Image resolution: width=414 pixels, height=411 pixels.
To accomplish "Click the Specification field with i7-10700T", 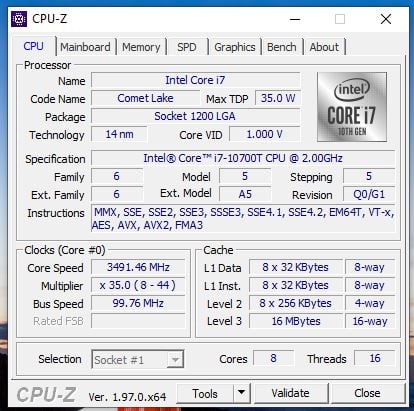I will 243,158.
